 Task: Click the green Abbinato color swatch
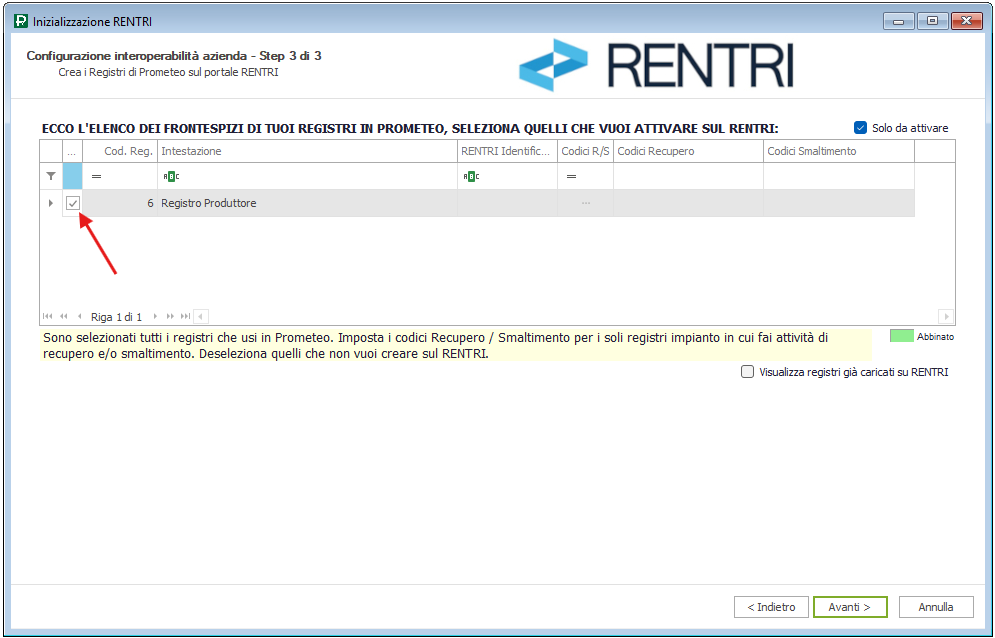tap(901, 336)
